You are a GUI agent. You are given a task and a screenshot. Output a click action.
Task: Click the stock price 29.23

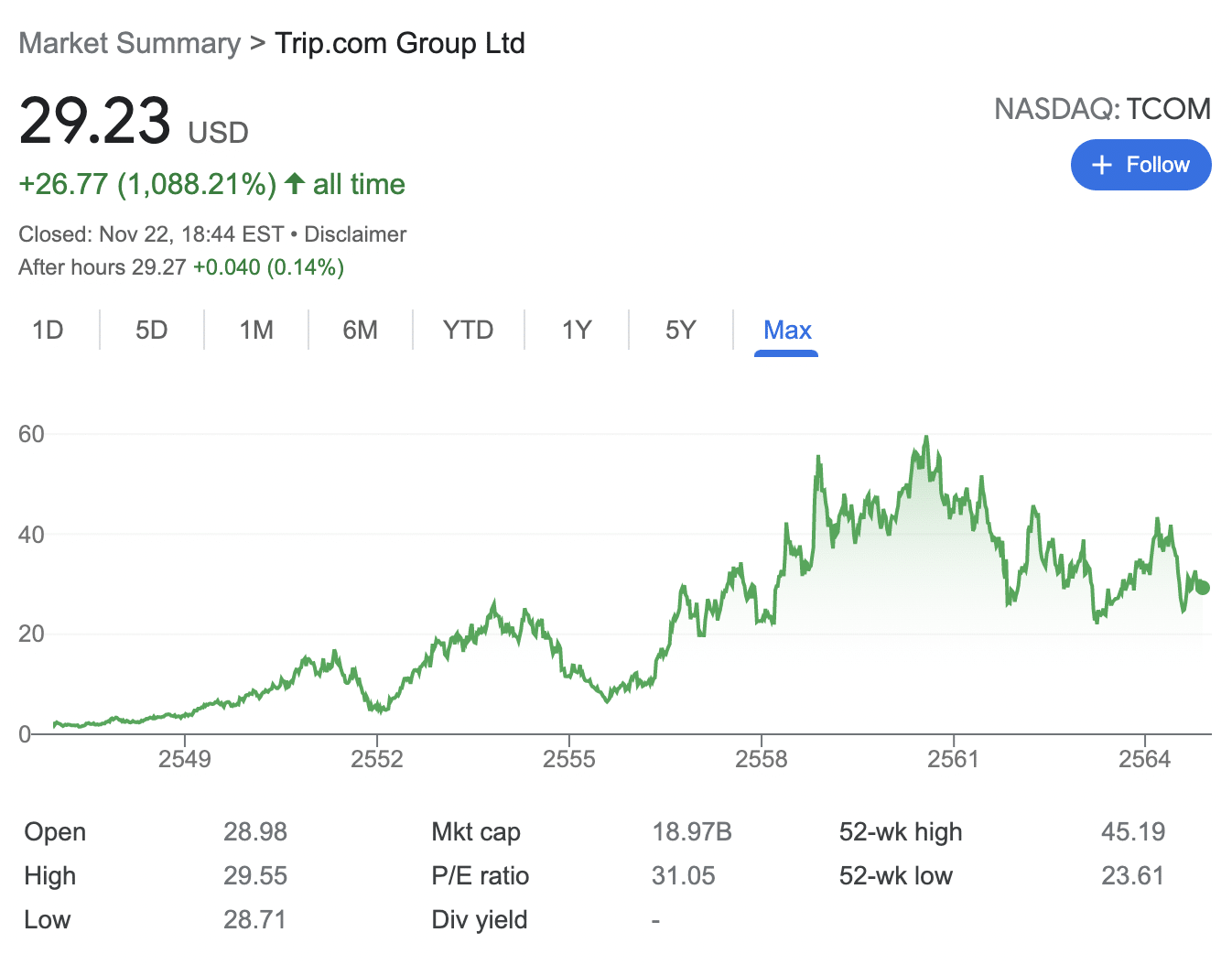point(95,121)
